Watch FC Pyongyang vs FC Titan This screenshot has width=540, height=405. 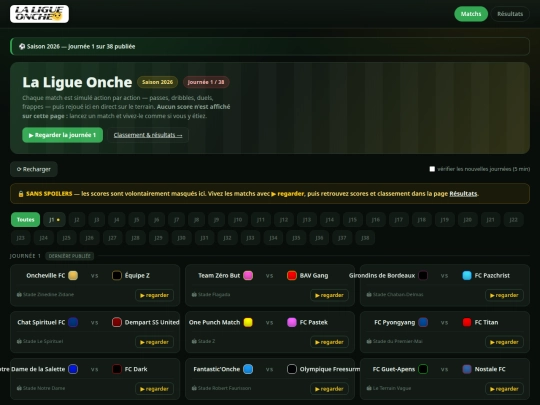(x=504, y=342)
